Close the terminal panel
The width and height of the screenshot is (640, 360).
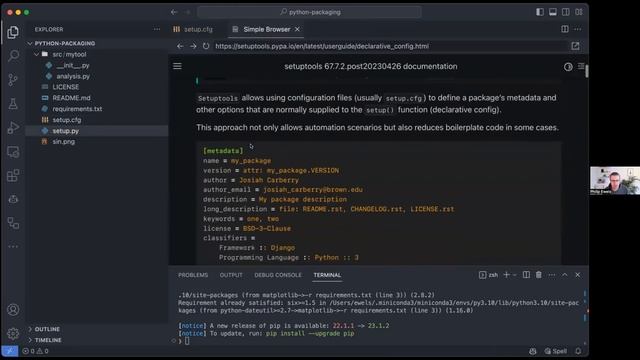click(578, 275)
